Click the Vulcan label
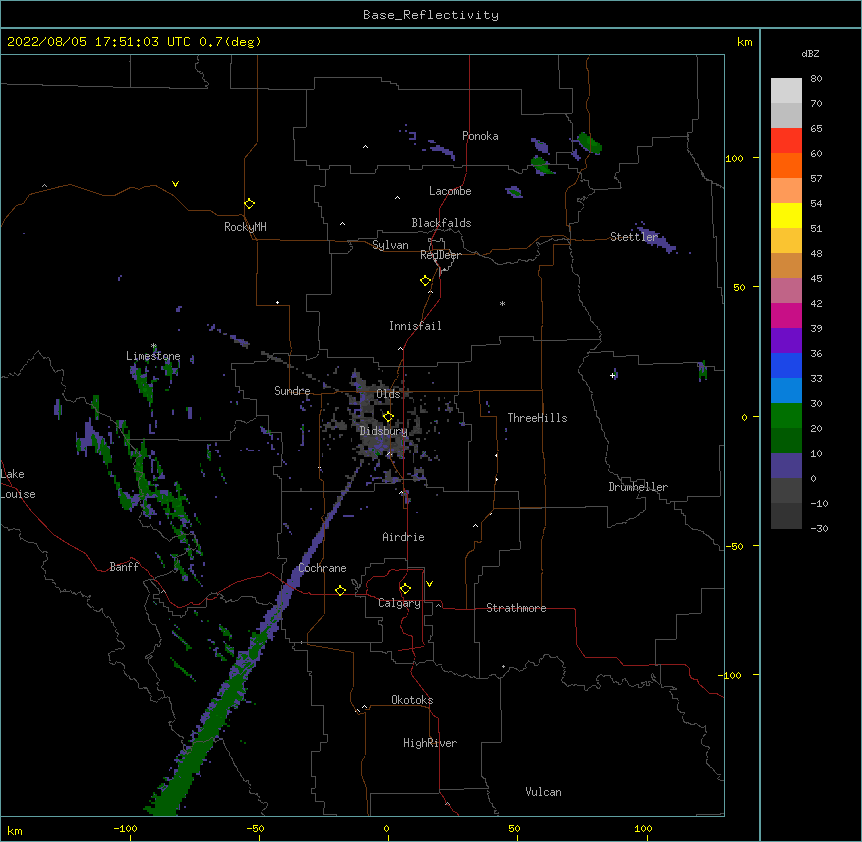862x842 pixels. pyautogui.click(x=543, y=792)
